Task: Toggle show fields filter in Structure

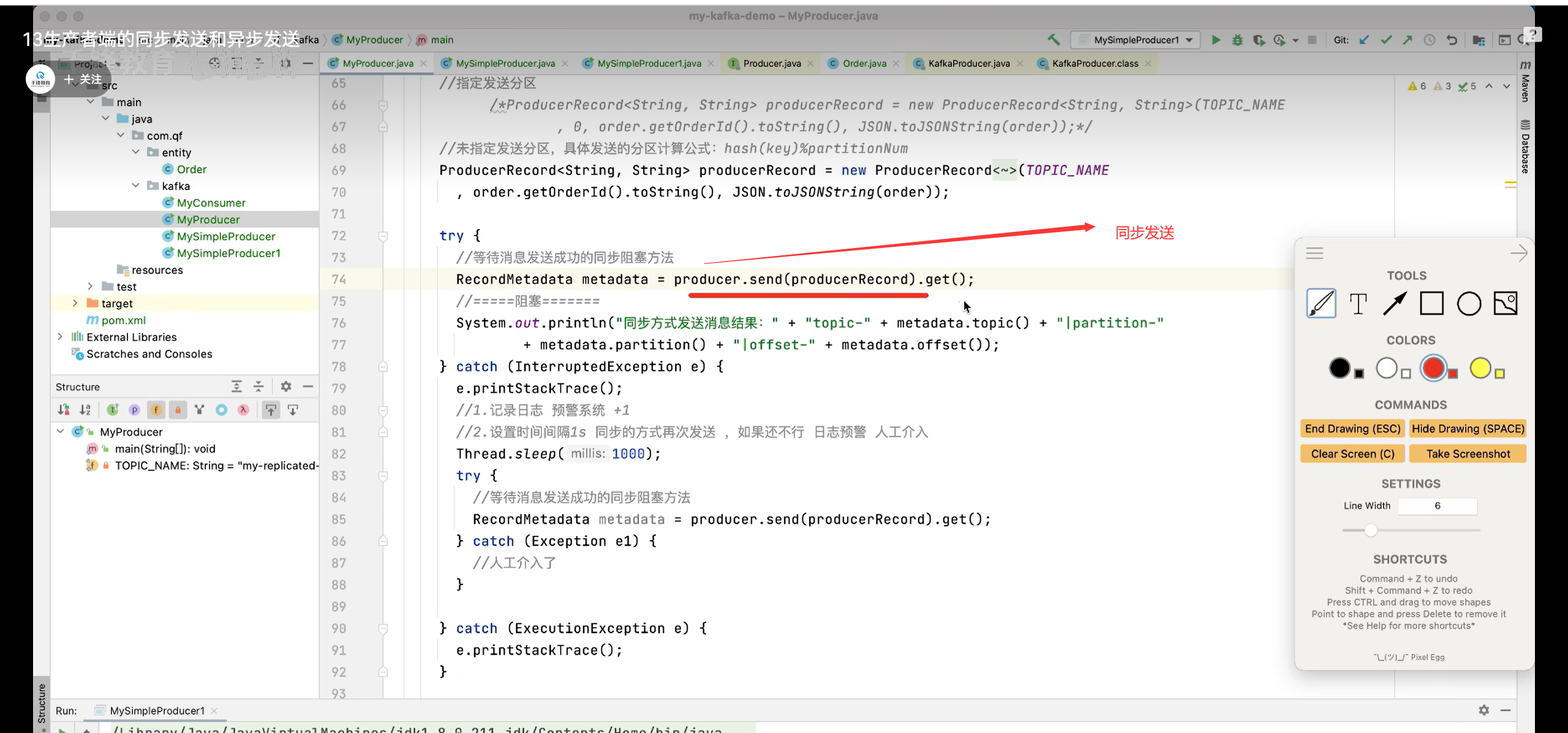Action: (x=156, y=410)
